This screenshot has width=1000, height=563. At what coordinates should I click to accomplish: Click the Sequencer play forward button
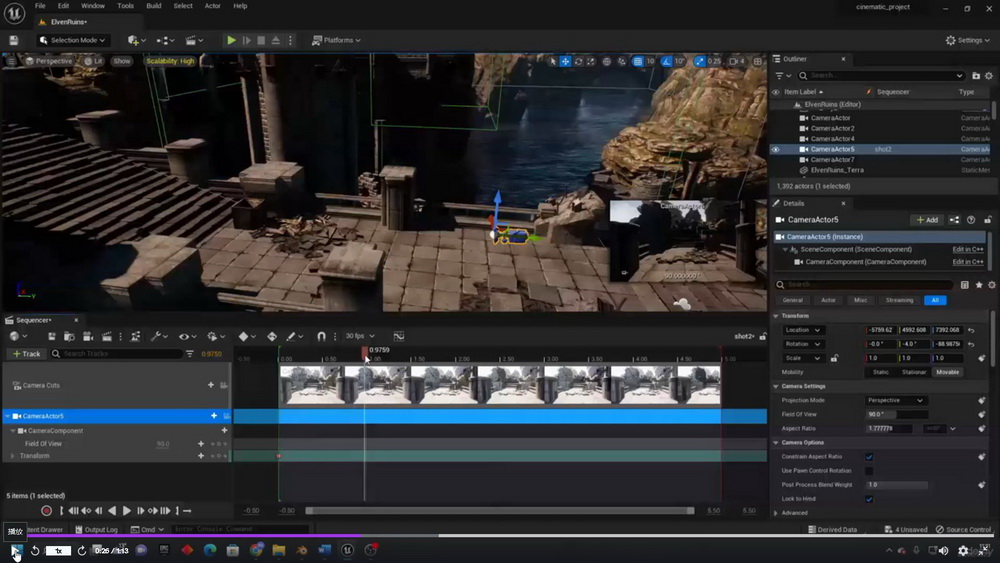(x=126, y=511)
